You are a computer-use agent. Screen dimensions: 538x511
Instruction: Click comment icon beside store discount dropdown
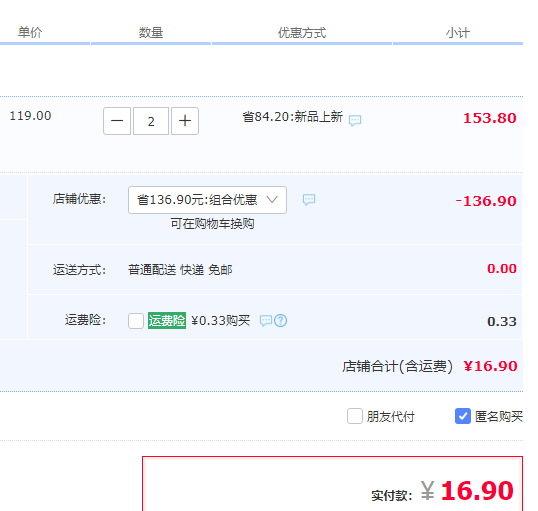click(309, 199)
